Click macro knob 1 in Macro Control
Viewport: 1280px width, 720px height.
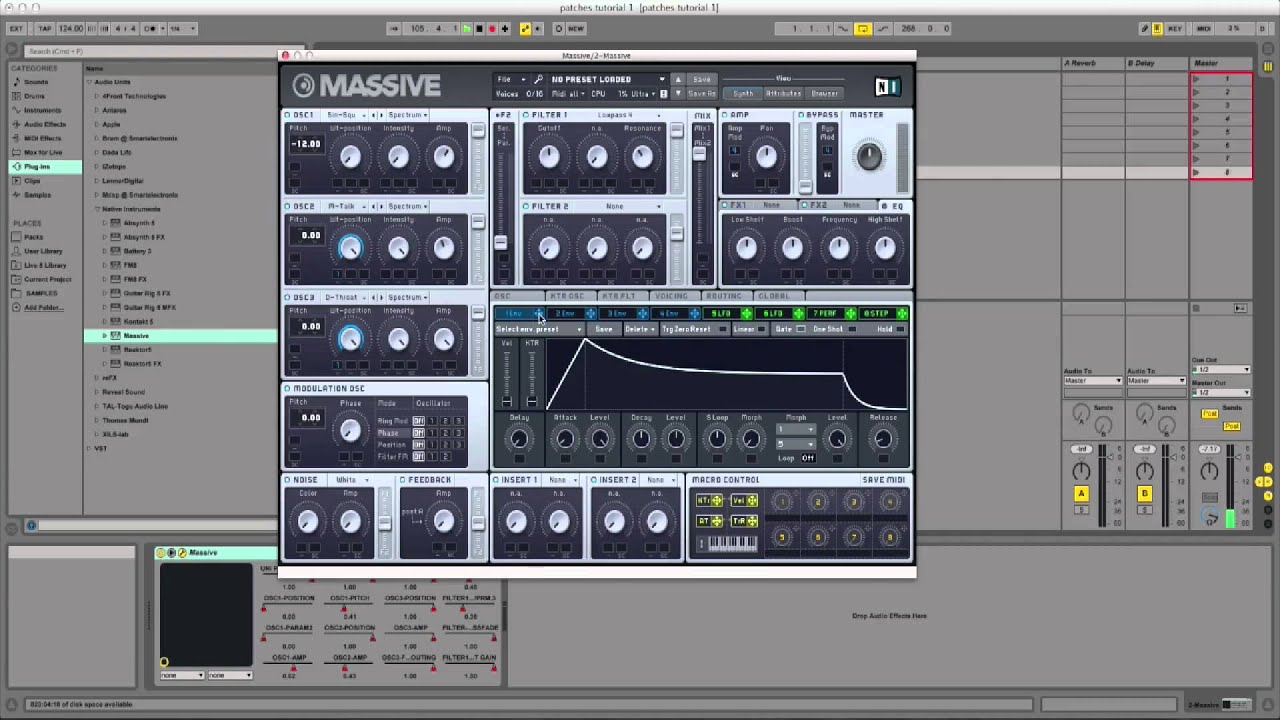[782, 503]
